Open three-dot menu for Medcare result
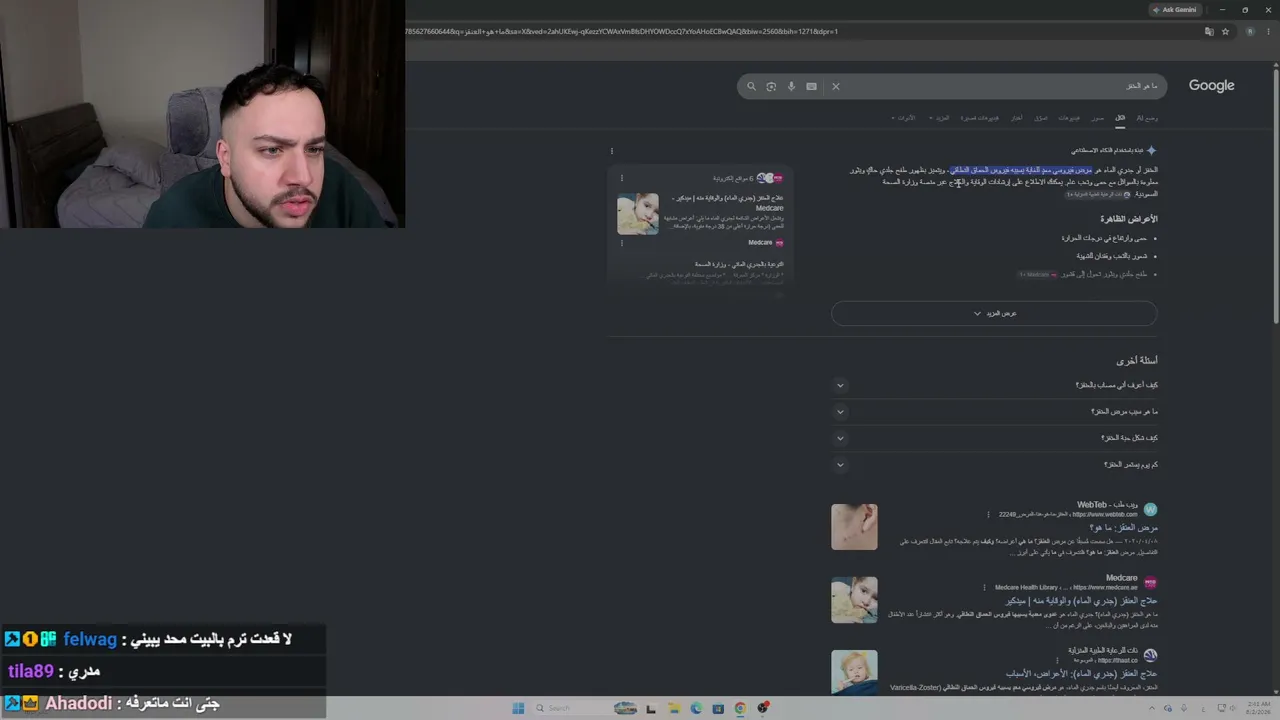Image resolution: width=1280 pixels, height=720 pixels. pyautogui.click(x=984, y=588)
